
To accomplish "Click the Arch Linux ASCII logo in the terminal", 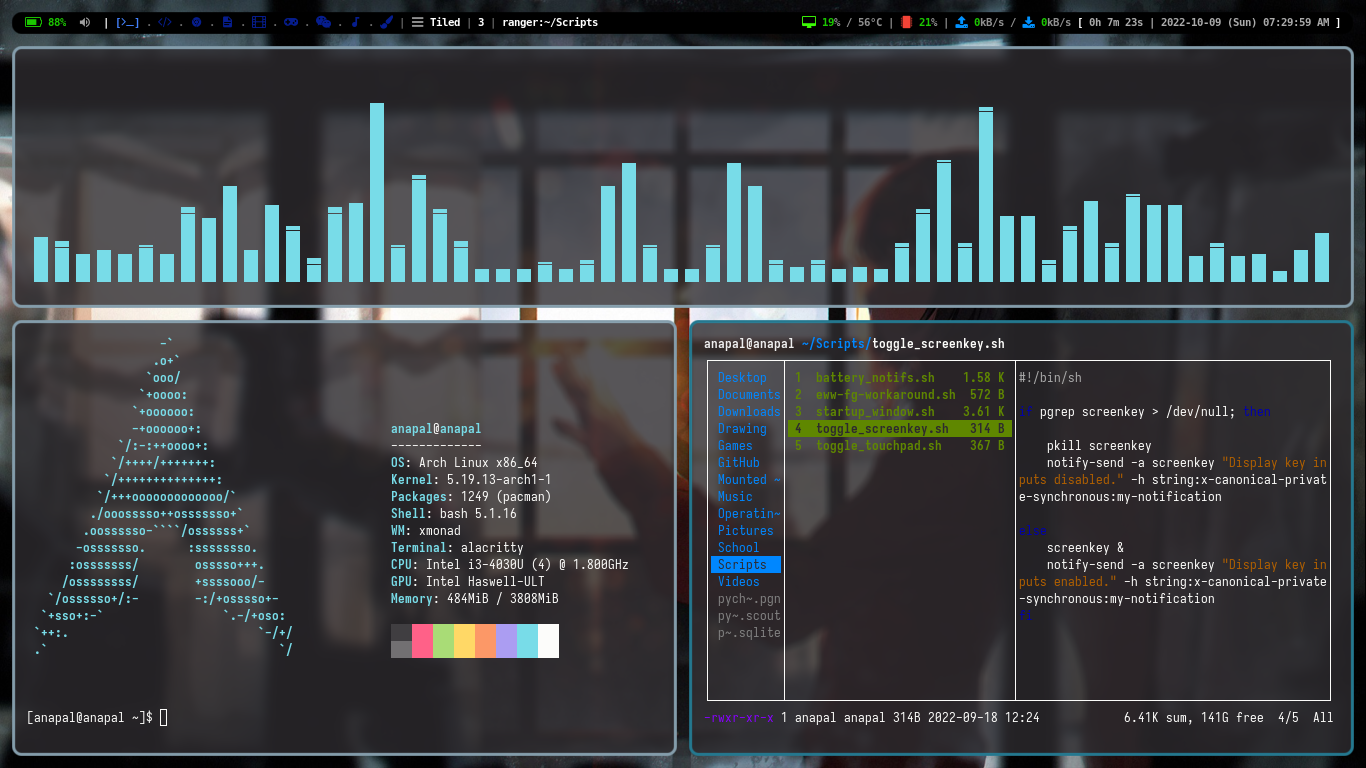I will point(163,497).
